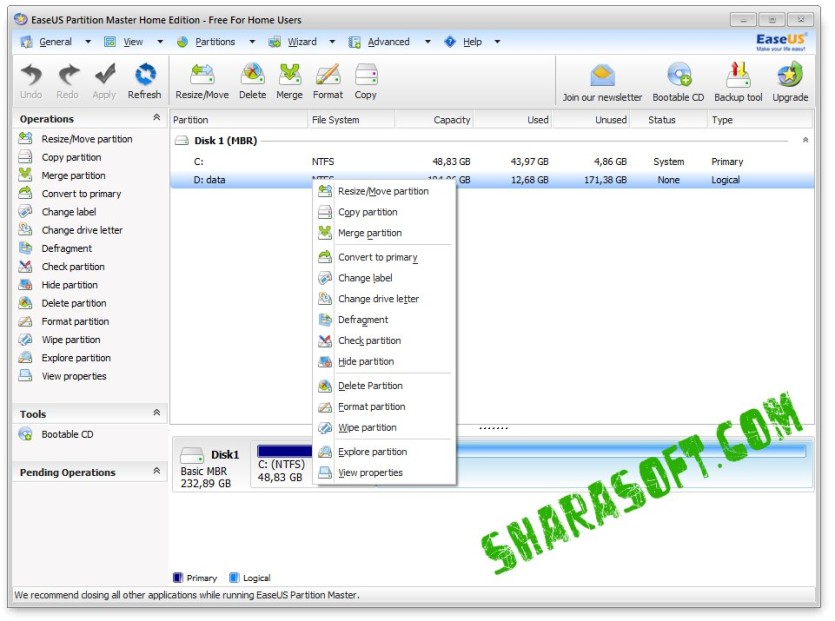Click Convert to primary icon in context menu

(325, 257)
